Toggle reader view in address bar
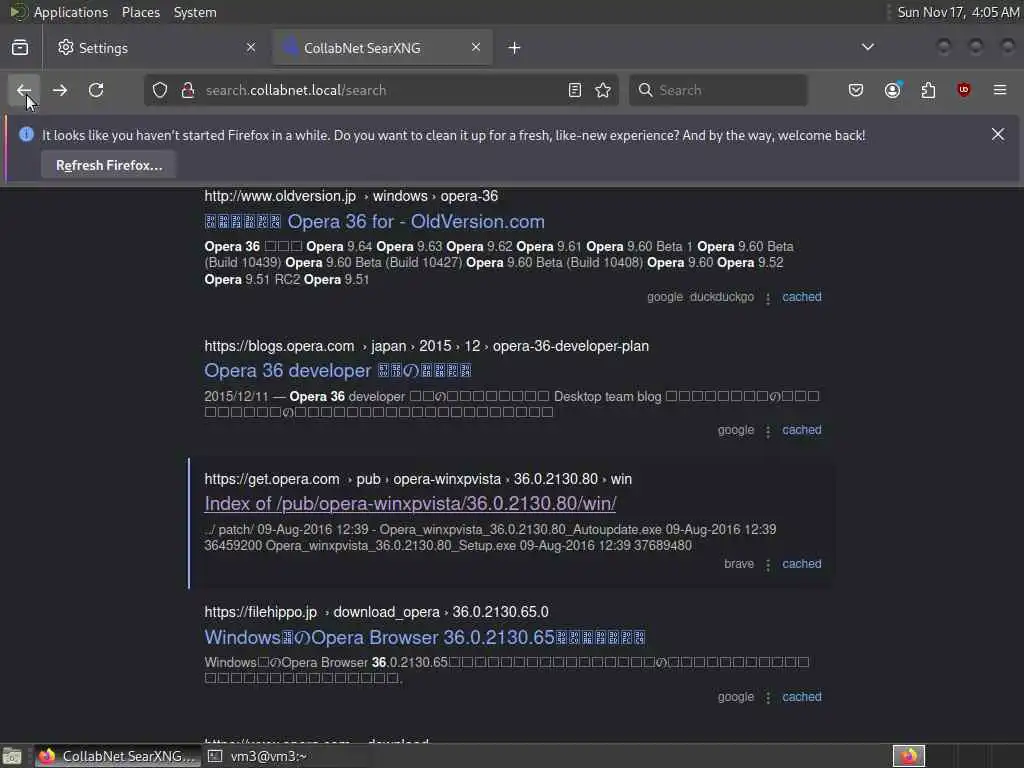The image size is (1024, 768). click(x=575, y=90)
